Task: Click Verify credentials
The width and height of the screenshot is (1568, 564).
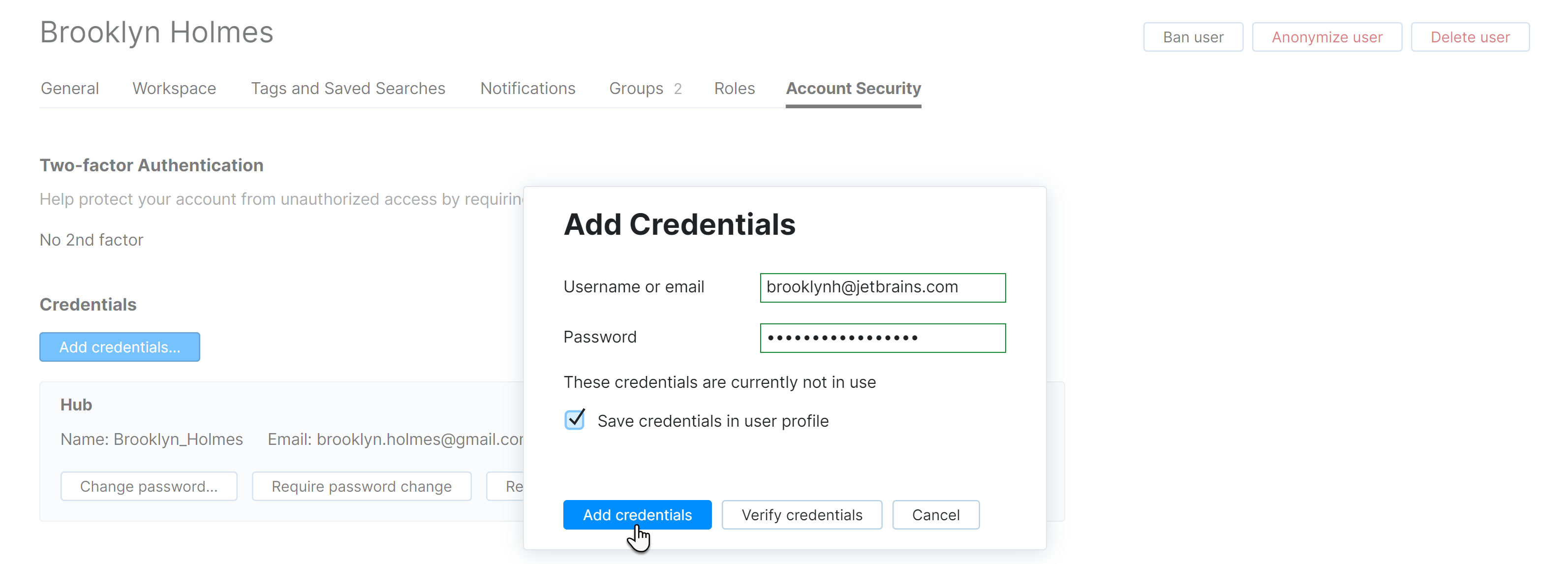Action: coord(801,515)
